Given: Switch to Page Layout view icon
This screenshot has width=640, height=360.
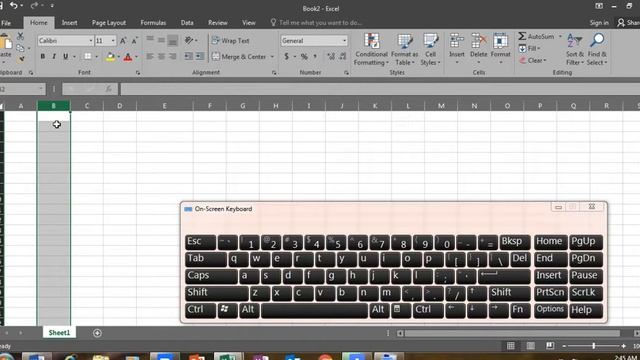Looking at the screenshot, I should click(530, 346).
